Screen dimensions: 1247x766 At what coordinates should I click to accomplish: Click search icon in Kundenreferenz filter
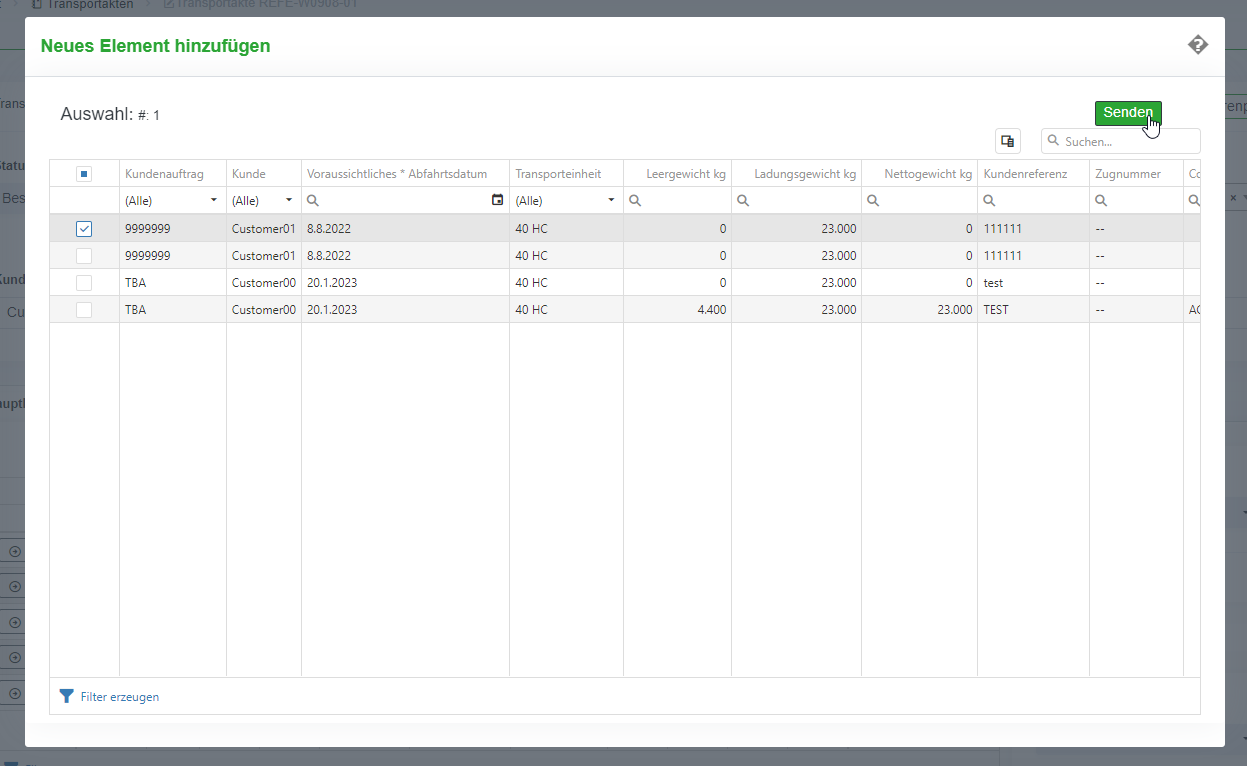989,200
